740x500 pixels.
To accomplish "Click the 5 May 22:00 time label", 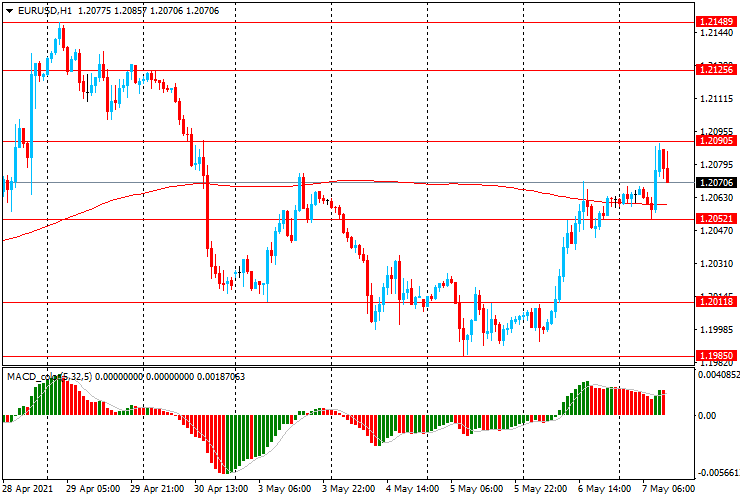I will click(x=541, y=489).
